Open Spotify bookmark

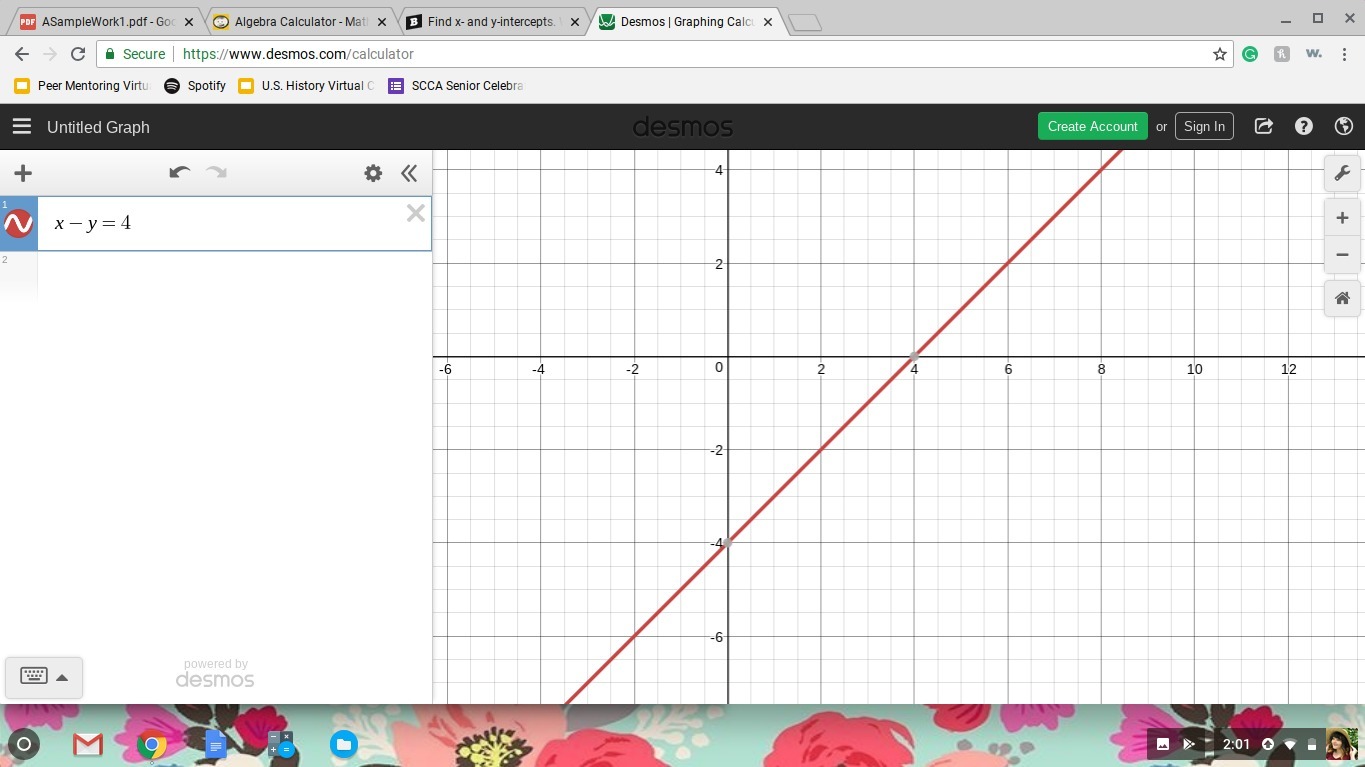pos(195,86)
